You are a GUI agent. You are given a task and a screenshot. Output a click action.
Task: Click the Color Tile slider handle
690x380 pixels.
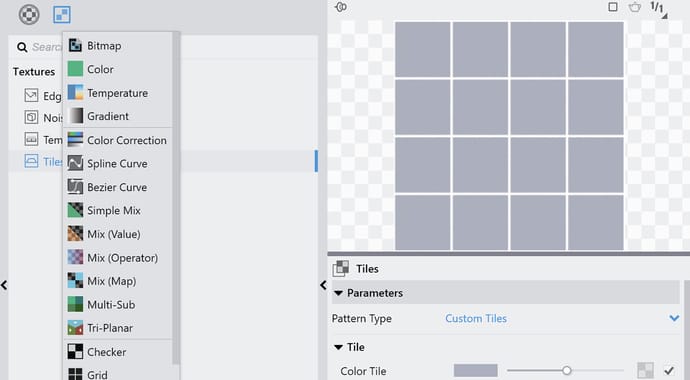(x=567, y=371)
